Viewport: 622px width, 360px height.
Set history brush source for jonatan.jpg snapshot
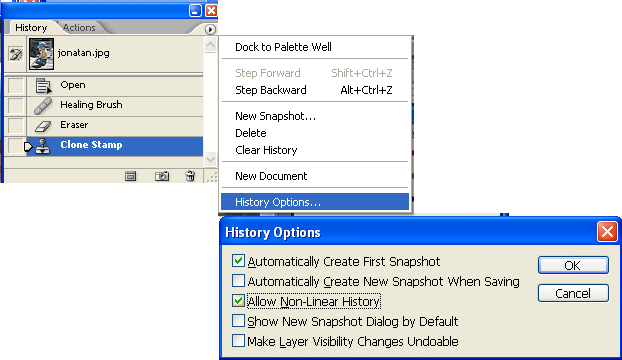pyautogui.click(x=16, y=54)
